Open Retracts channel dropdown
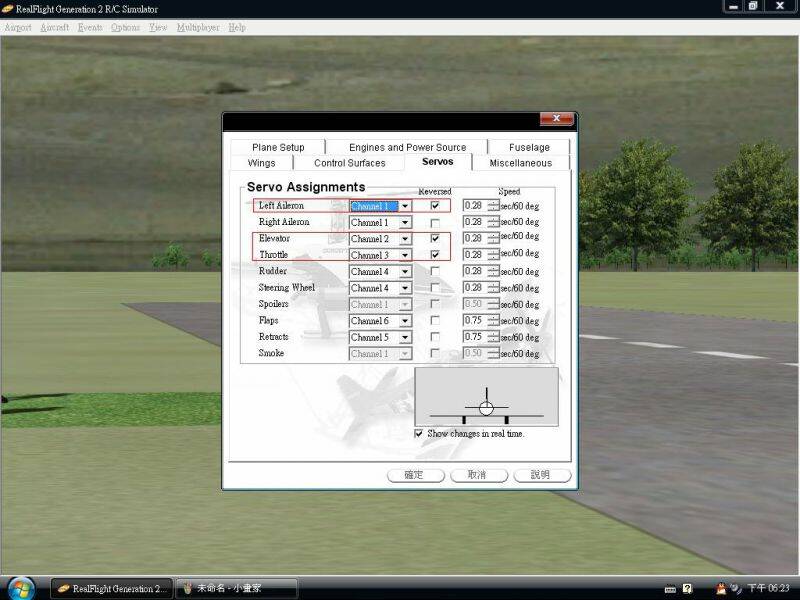This screenshot has height=600, width=800. [x=405, y=337]
